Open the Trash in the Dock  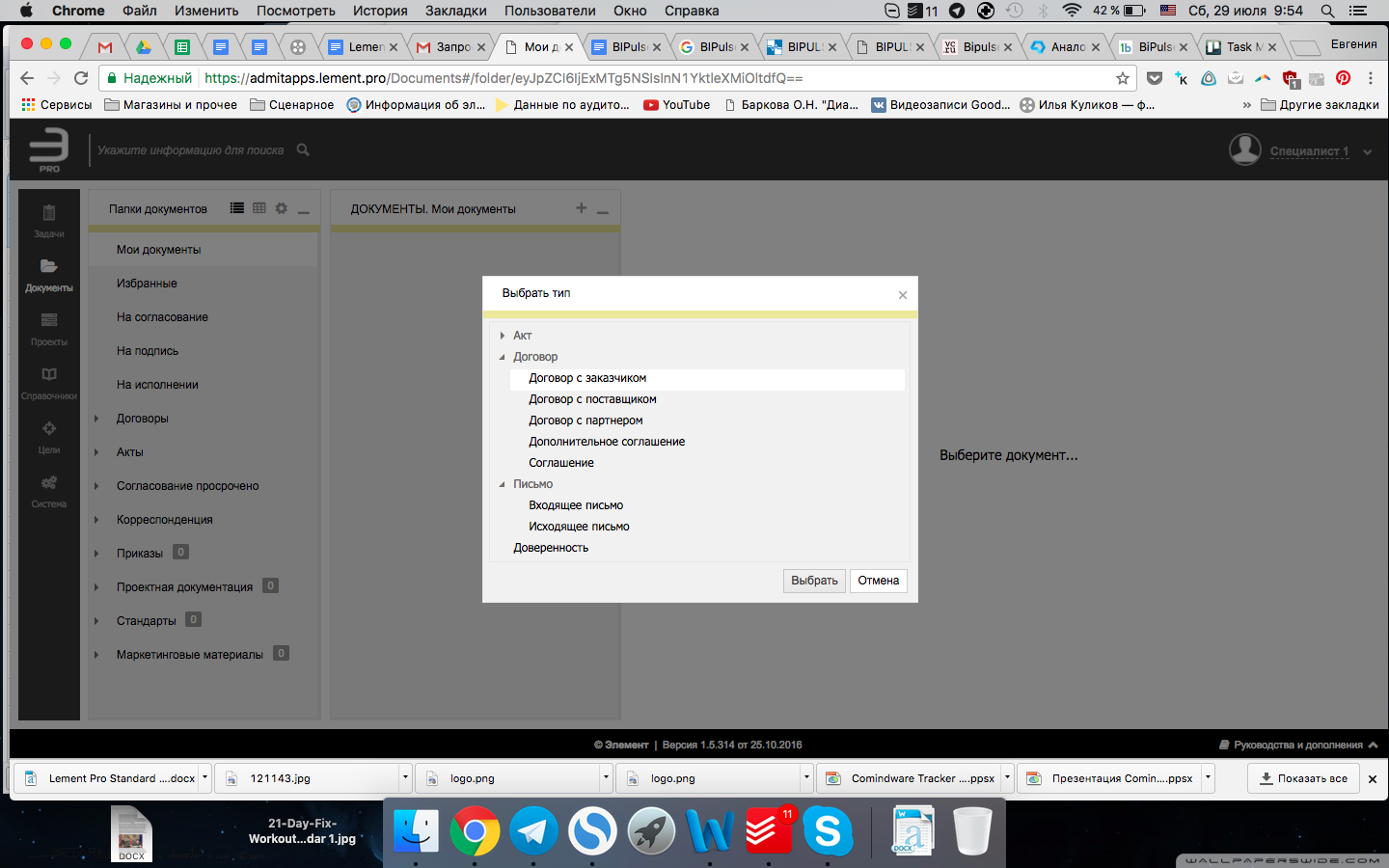[971, 830]
